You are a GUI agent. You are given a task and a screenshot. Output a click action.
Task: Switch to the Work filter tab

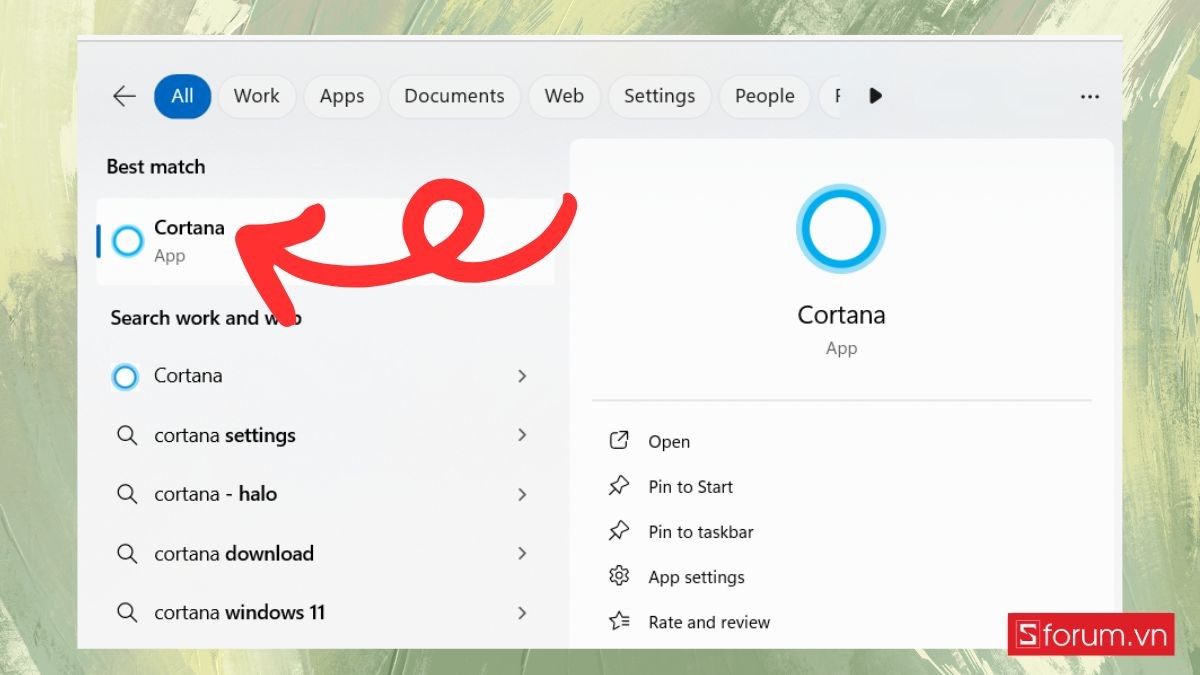[x=257, y=96]
